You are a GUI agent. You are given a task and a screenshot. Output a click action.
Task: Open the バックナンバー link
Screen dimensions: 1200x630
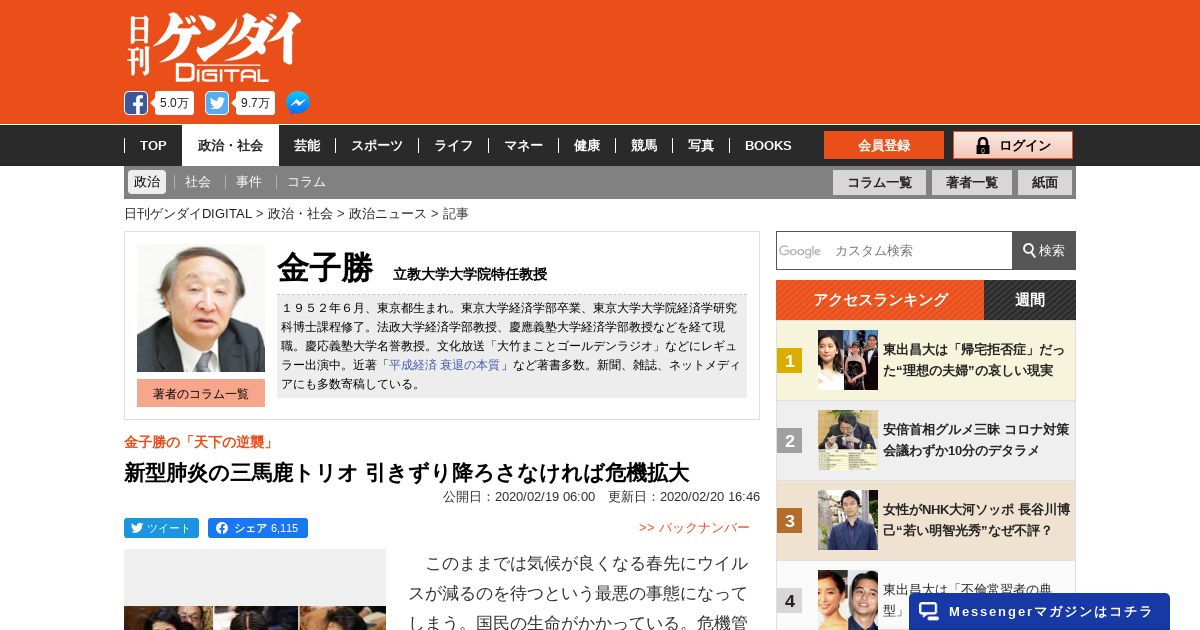(x=694, y=527)
